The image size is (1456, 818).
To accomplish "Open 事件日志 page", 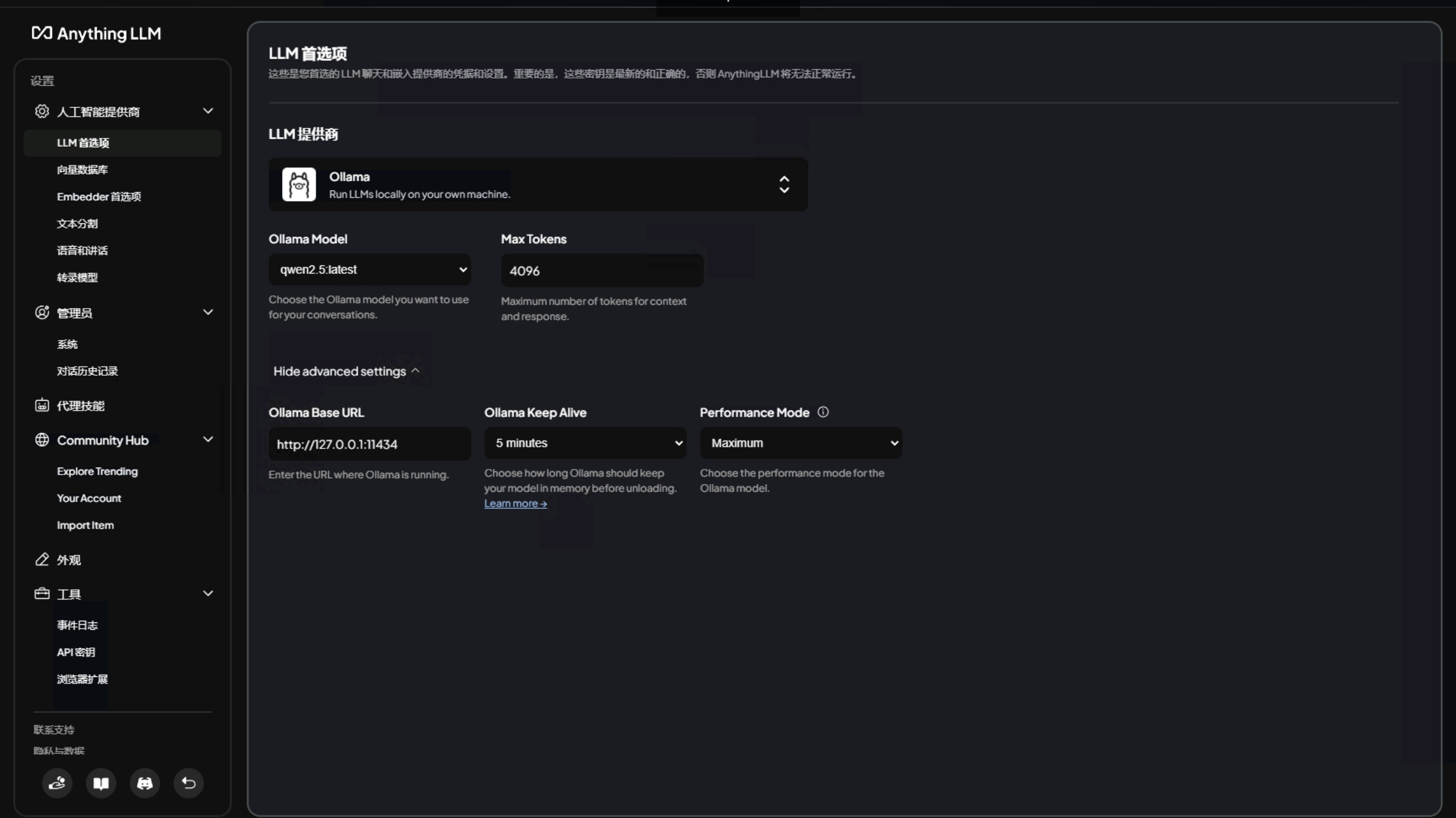I will 77,625.
